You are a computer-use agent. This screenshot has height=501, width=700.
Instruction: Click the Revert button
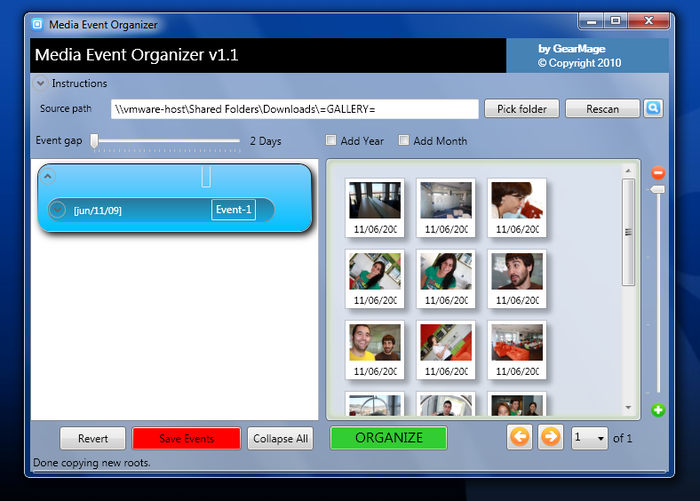[x=92, y=439]
